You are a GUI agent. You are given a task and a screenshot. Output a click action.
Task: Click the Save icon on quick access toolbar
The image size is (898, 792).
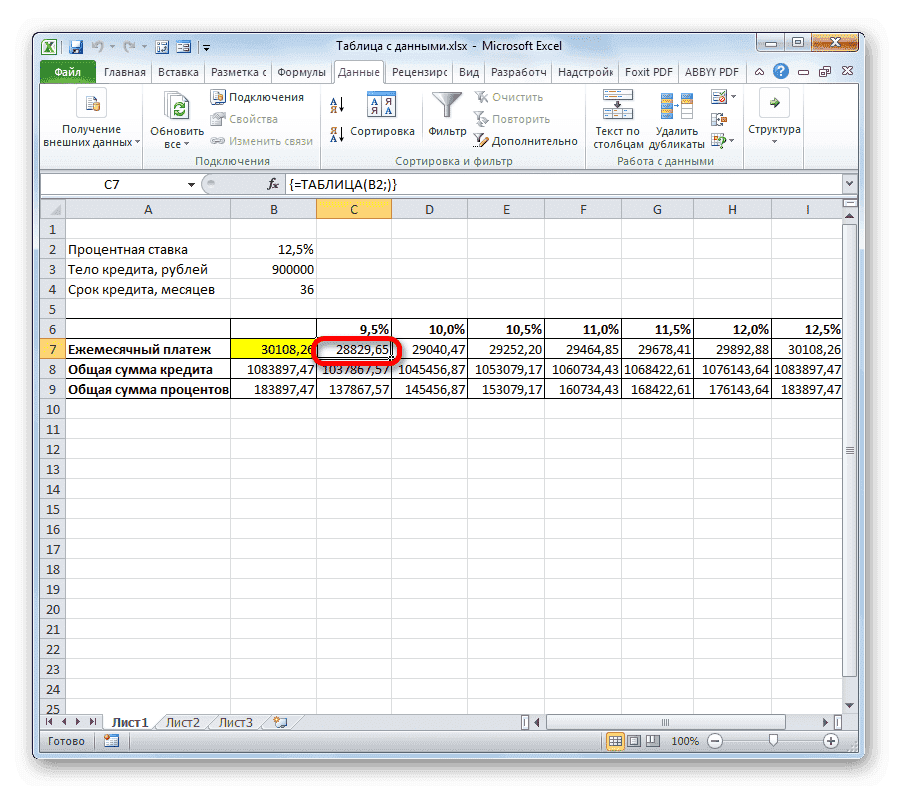pyautogui.click(x=76, y=46)
